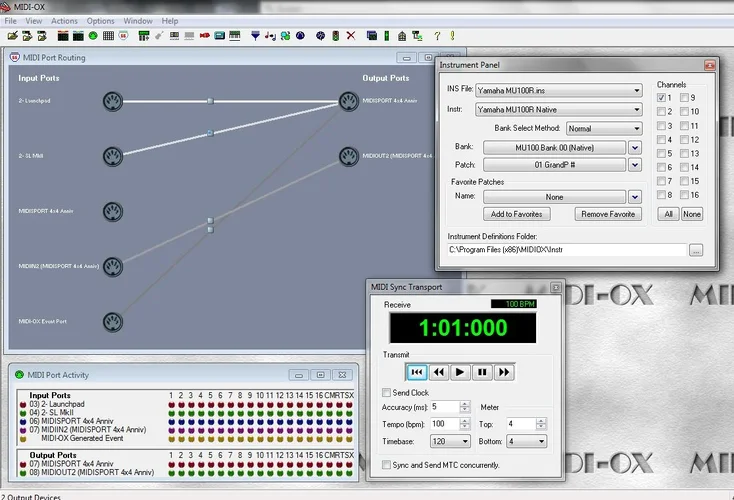Open Port Routing via the shield toolbar icon
This screenshot has height=500, width=734.
[123, 36]
